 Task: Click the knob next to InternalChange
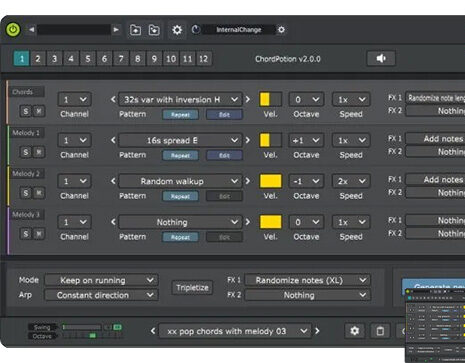tap(196, 30)
